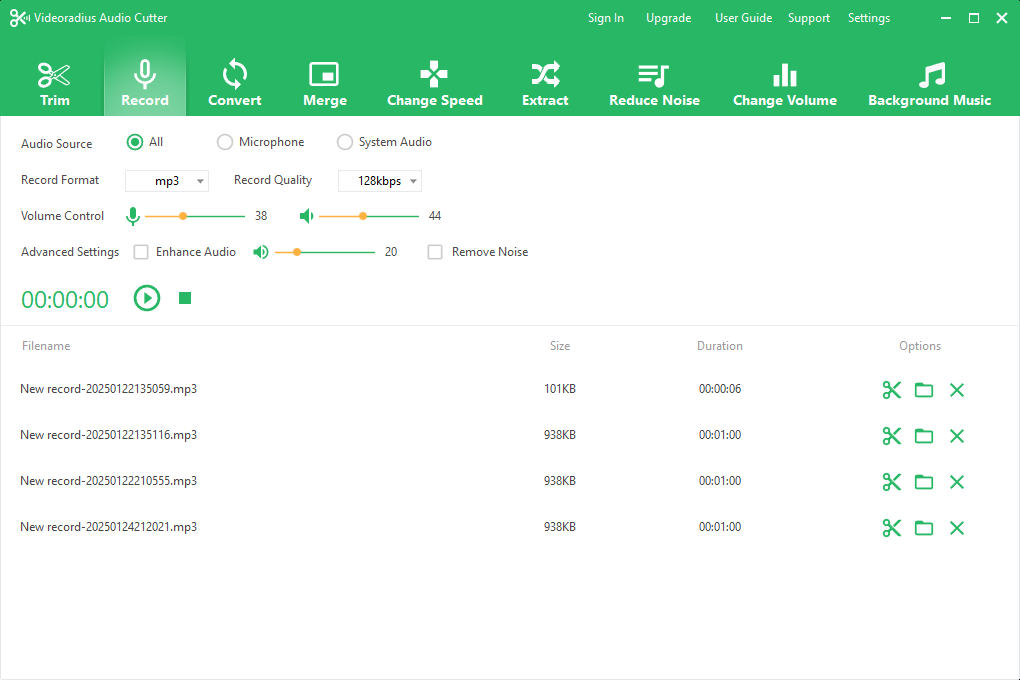Click the system speaker volume icon

[306, 216]
